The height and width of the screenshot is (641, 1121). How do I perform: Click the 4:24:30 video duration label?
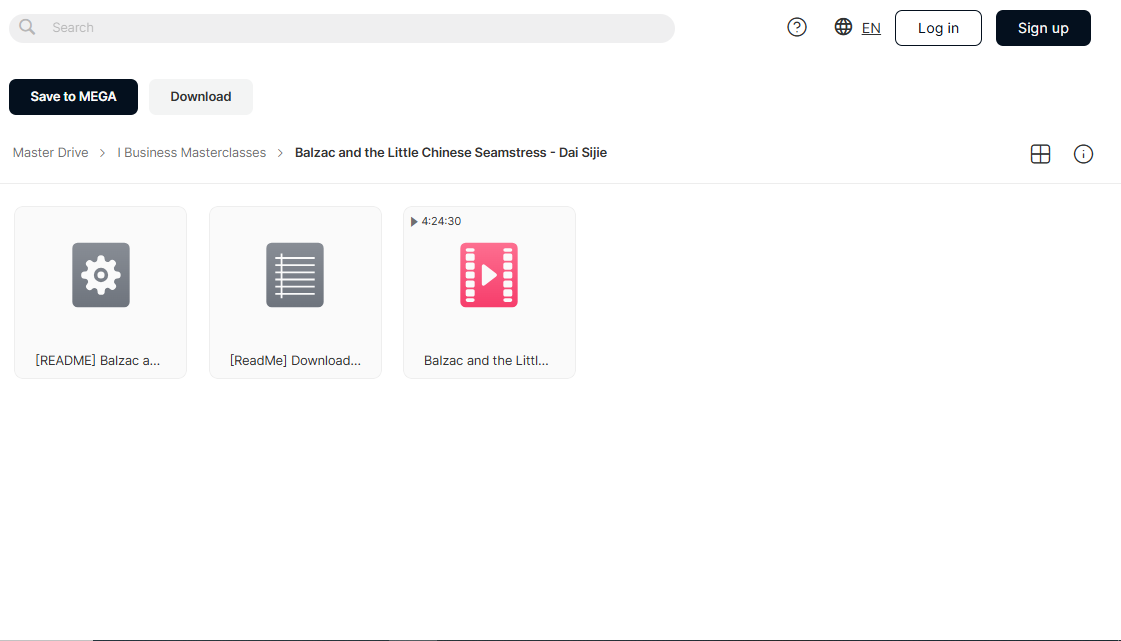441,222
